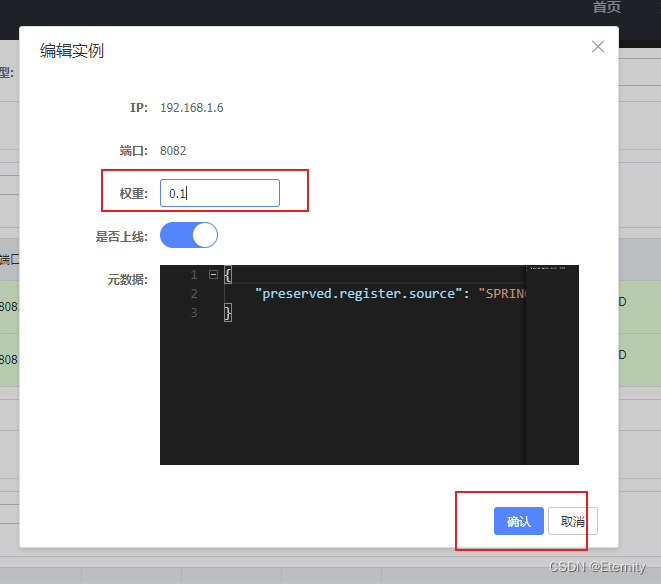Click line number 2 in the editor gutter
Image resolution: width=661 pixels, height=584 pixels.
click(194, 293)
